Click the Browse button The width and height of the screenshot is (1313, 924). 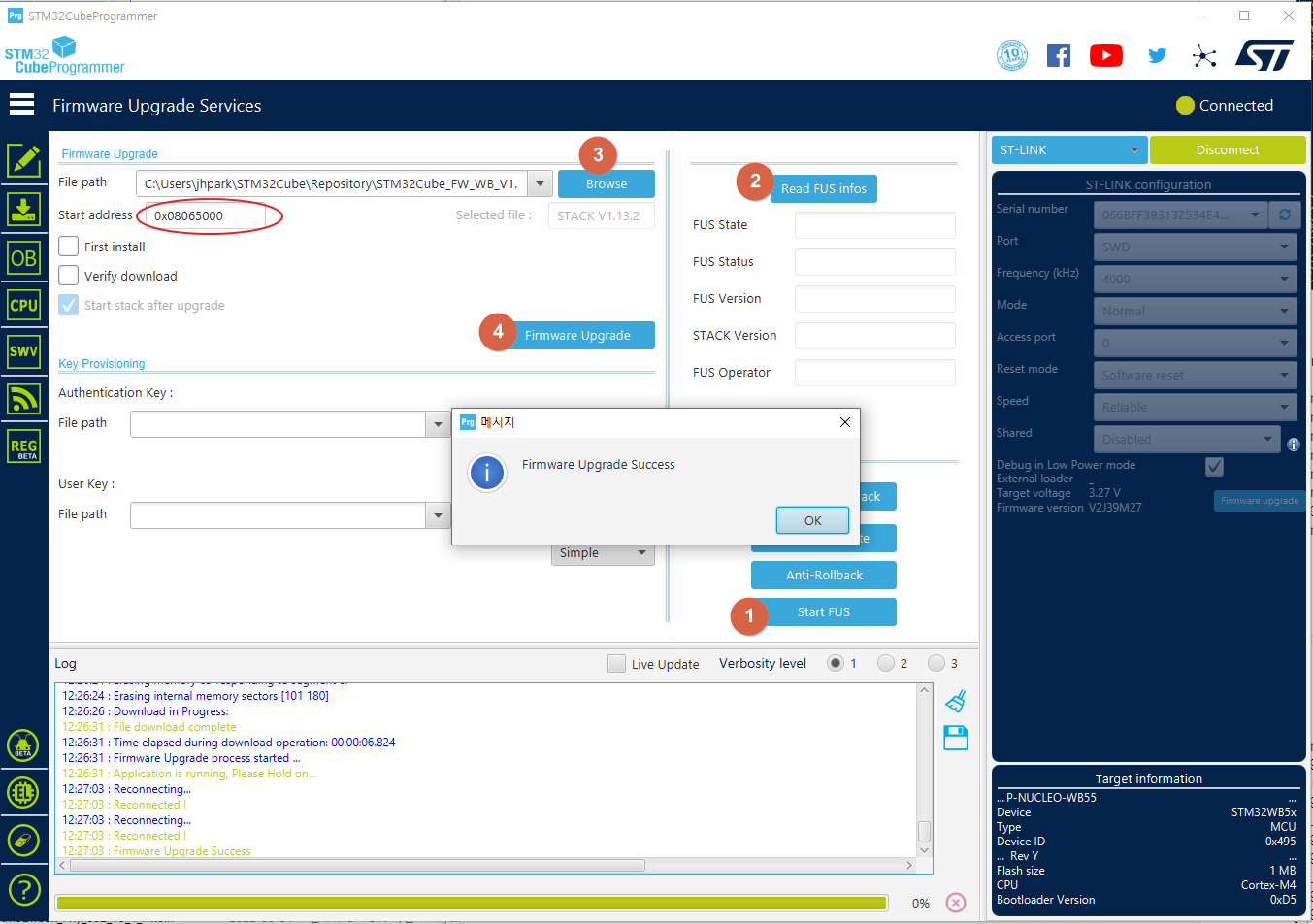[607, 183]
